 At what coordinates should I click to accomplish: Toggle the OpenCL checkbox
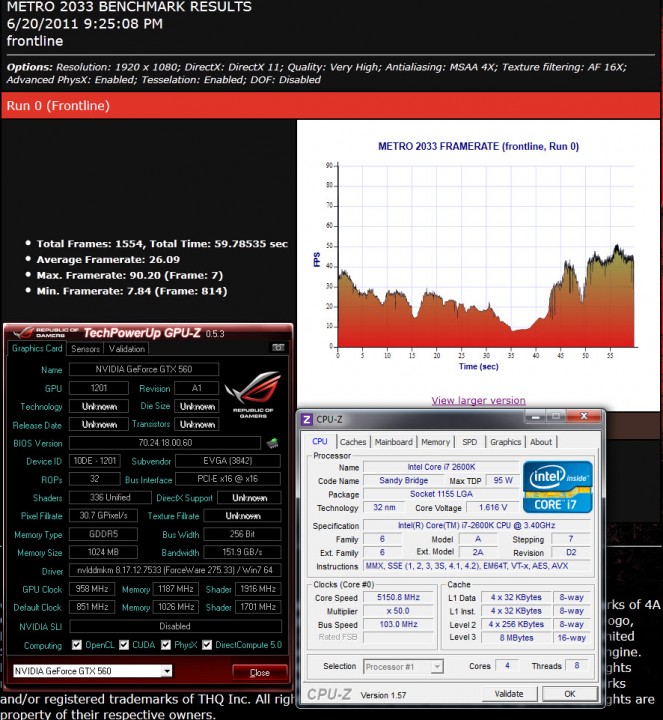[x=77, y=645]
